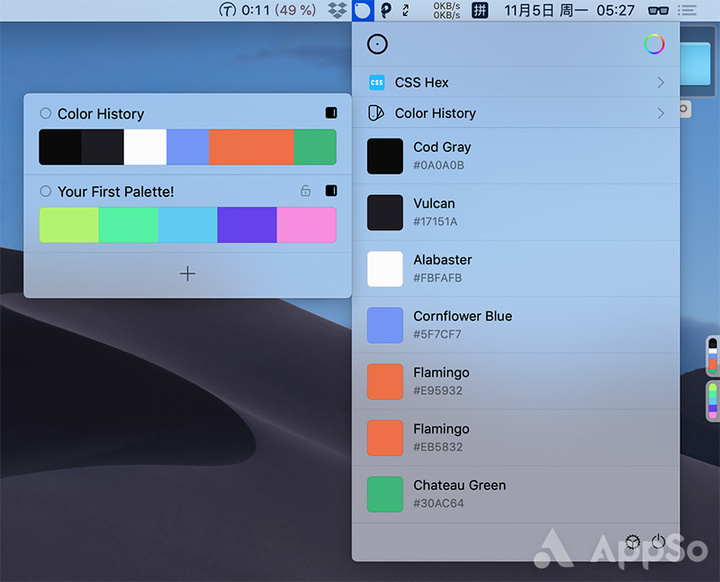Click the #30AC64 hex value

click(439, 503)
